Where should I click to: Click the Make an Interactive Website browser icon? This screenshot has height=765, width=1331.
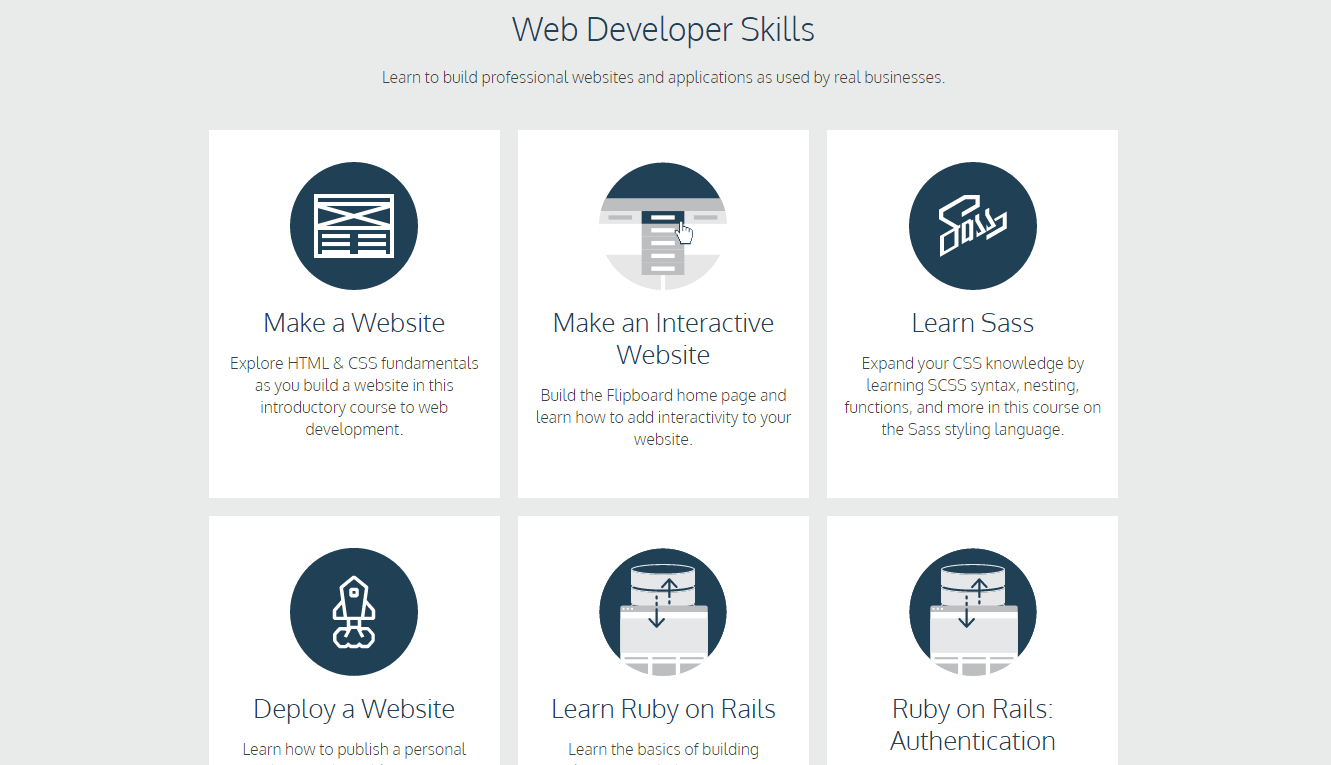663,225
